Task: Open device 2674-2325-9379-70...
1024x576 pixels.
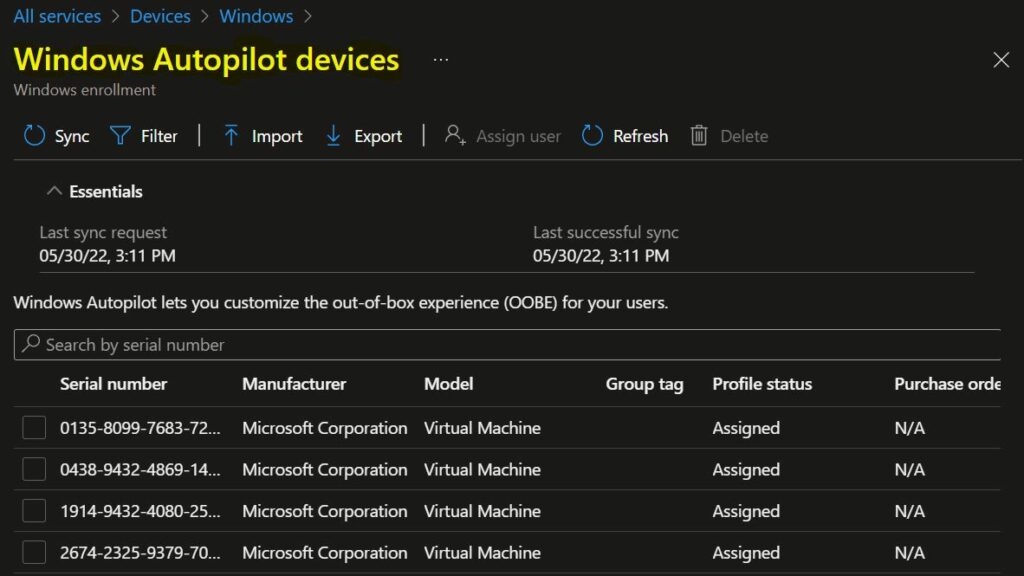Action: (140, 552)
